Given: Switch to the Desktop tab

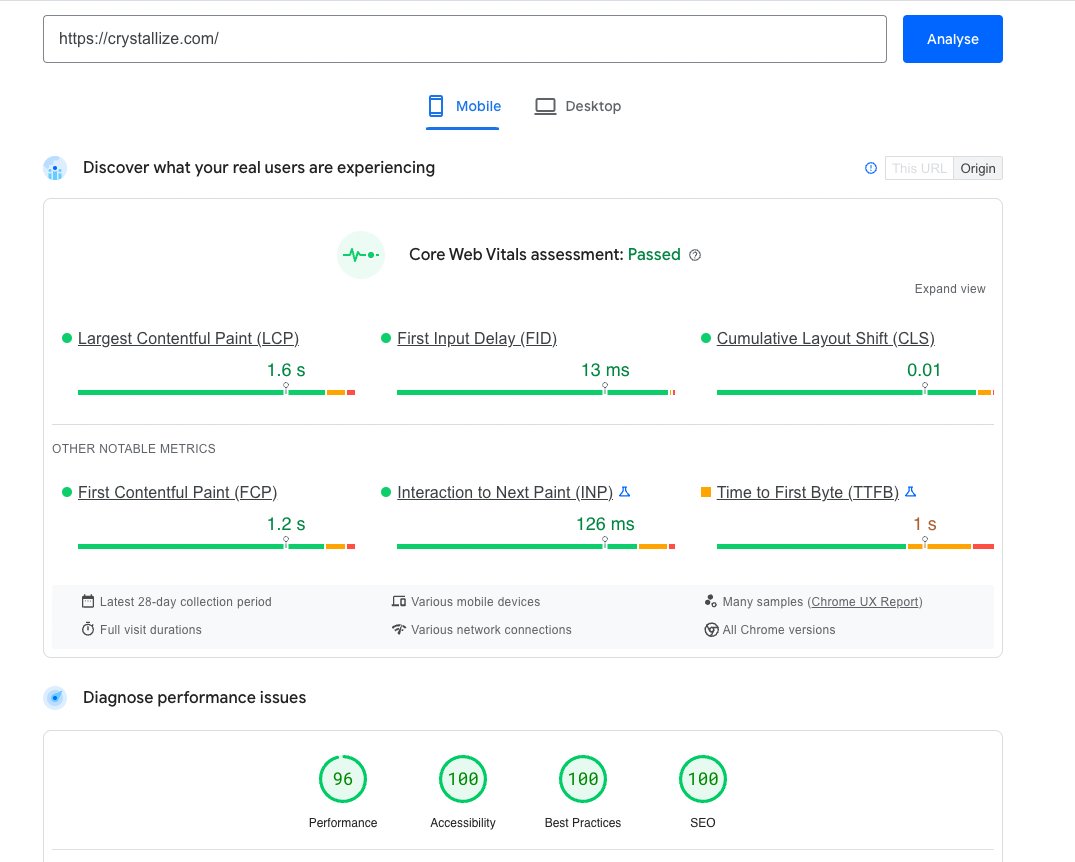Looking at the screenshot, I should coord(578,106).
